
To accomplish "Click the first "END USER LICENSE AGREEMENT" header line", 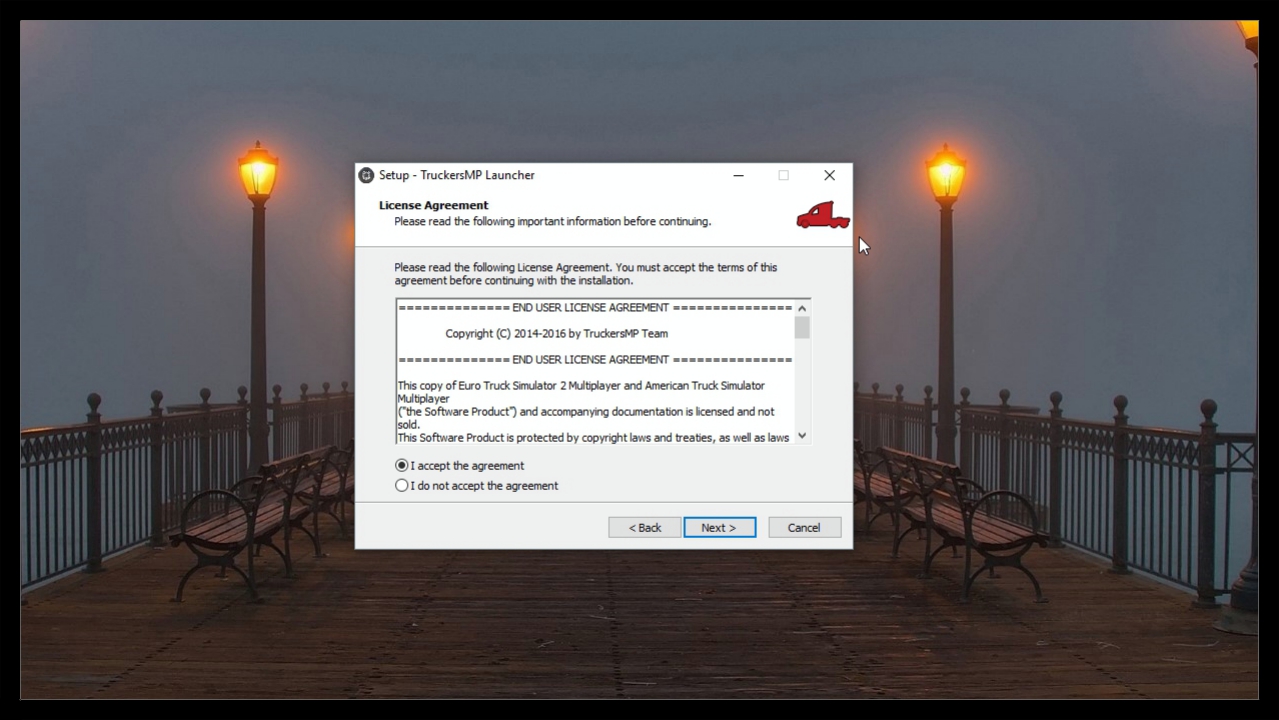I will 594,308.
